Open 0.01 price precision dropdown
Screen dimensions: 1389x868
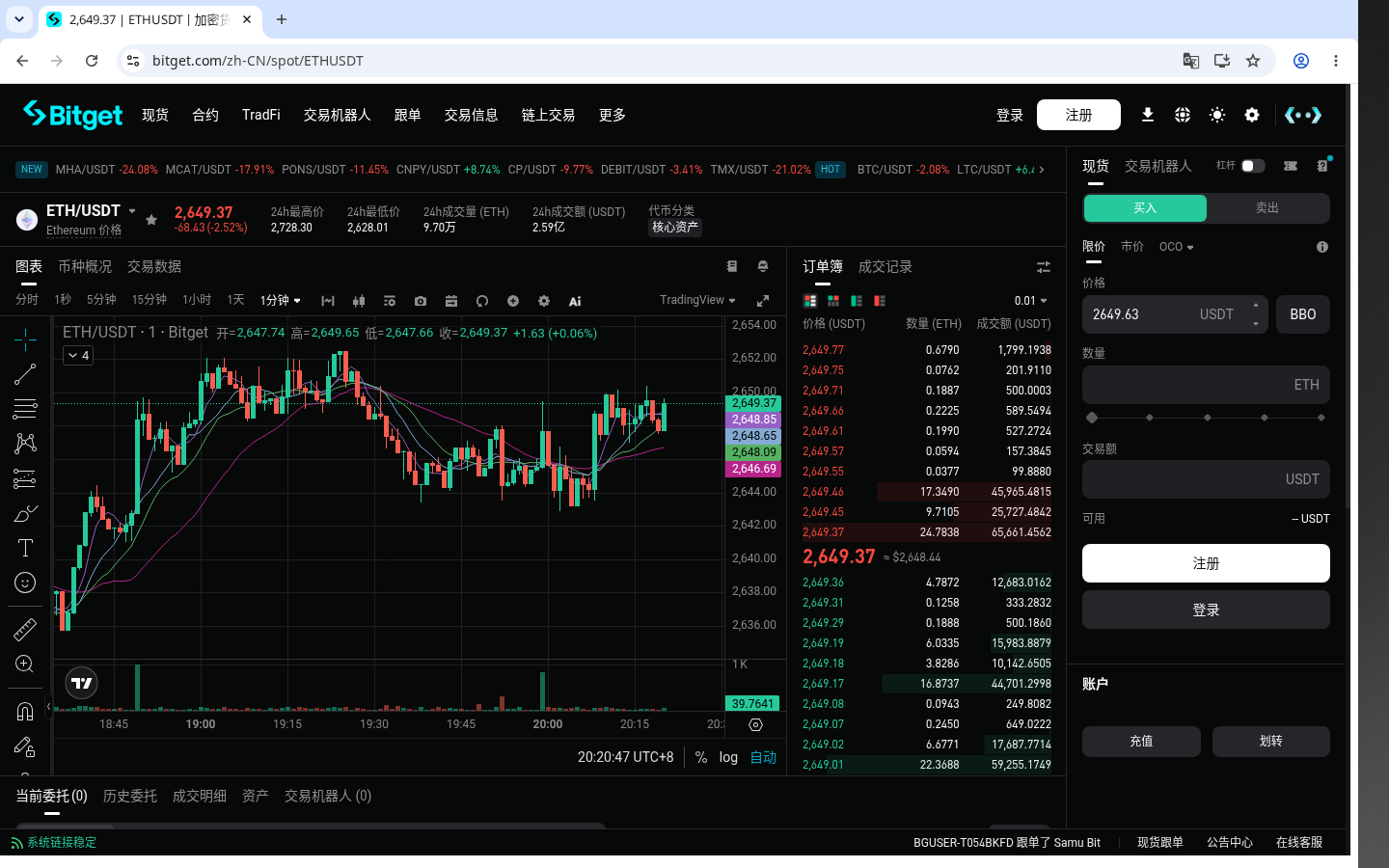tap(1030, 301)
